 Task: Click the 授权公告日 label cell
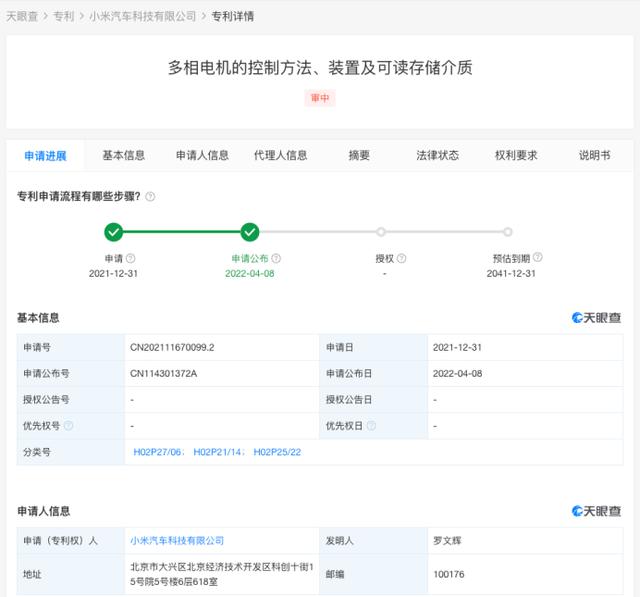coord(373,400)
